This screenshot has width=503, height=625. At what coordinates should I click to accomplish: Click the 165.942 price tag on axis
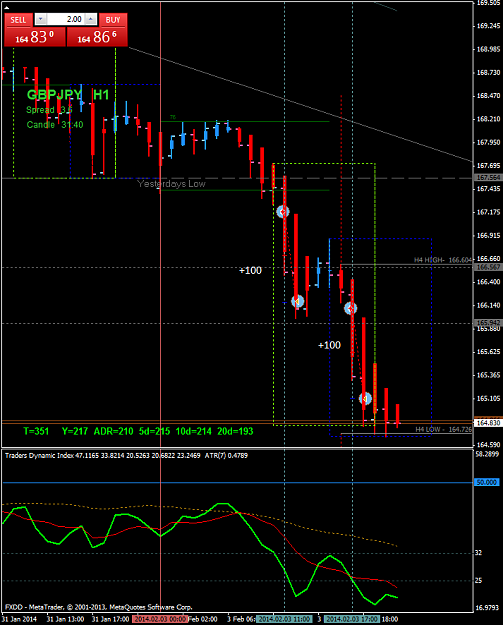coord(488,322)
